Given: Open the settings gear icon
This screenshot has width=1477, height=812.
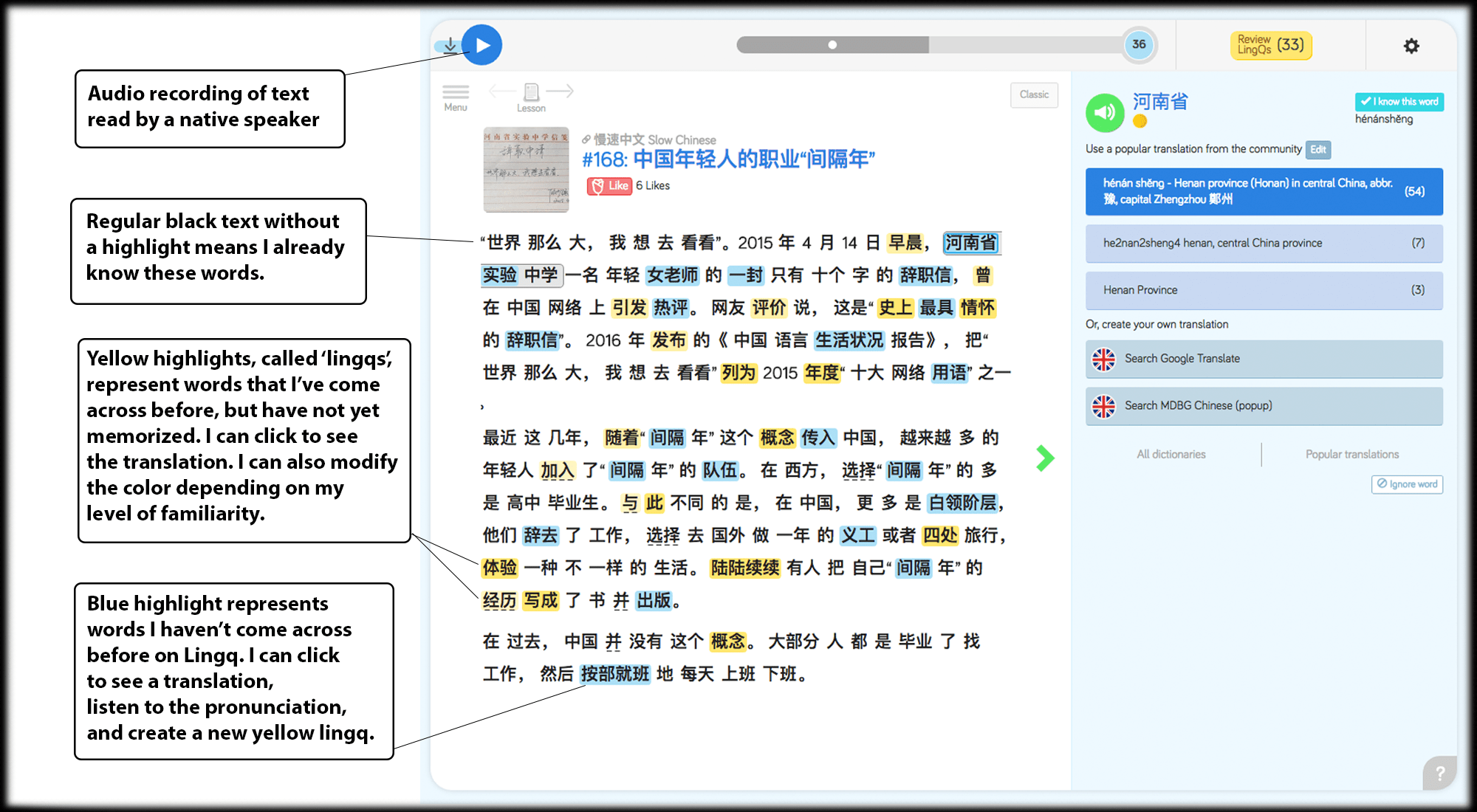Looking at the screenshot, I should pyautogui.click(x=1411, y=46).
